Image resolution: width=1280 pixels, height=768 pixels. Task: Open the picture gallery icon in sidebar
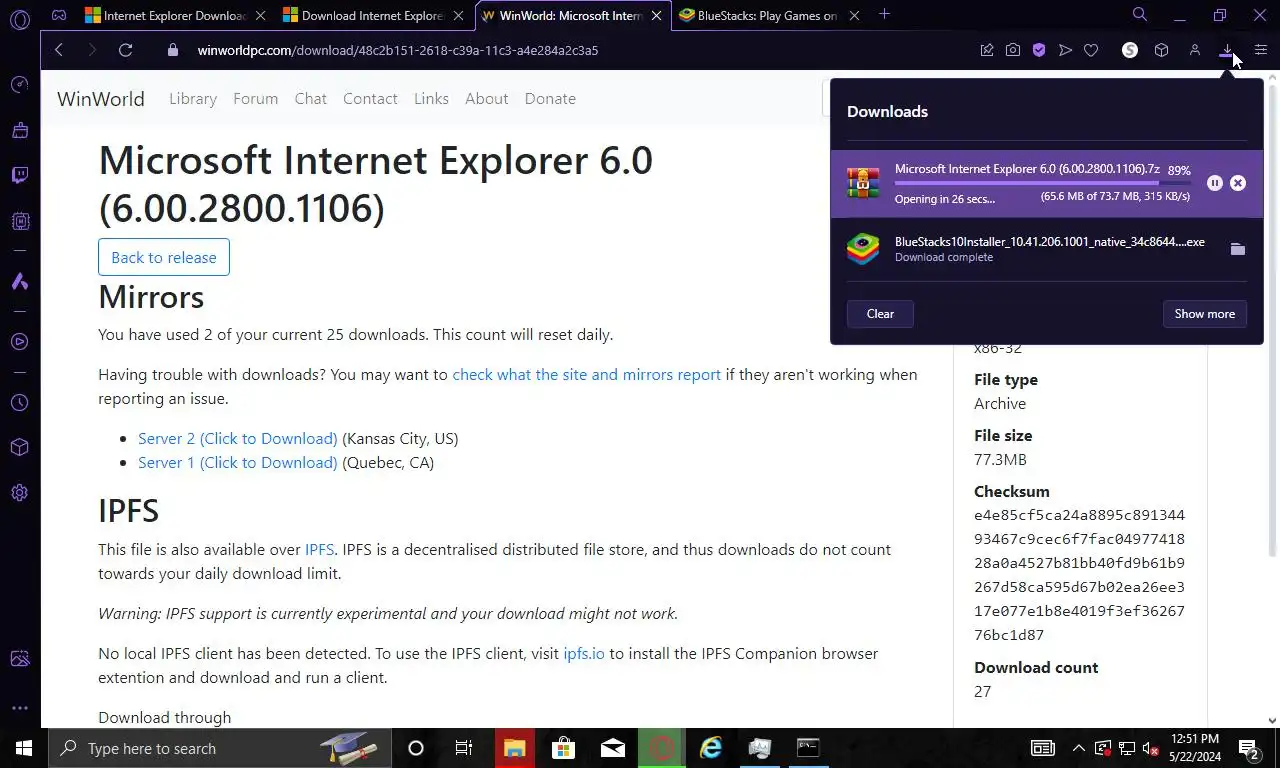click(20, 659)
